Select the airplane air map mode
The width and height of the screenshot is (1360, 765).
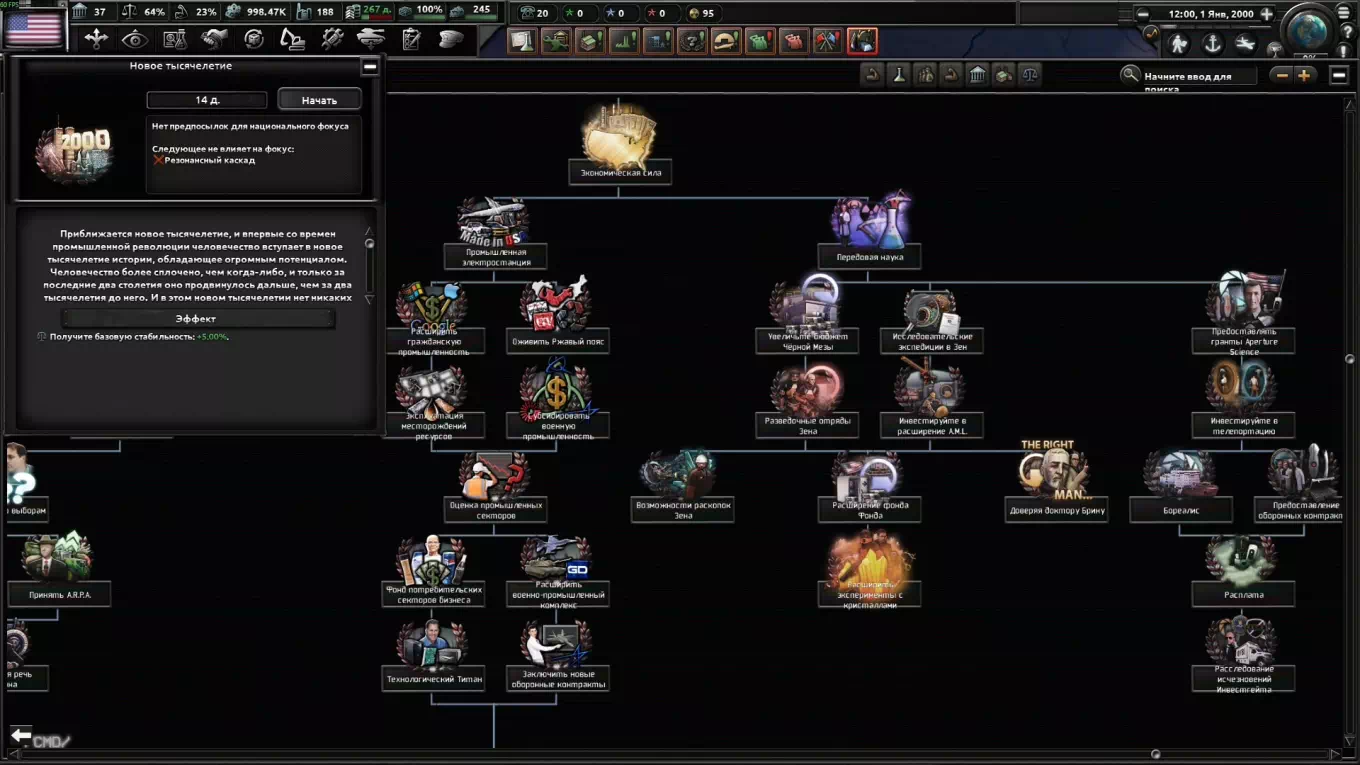[1244, 44]
